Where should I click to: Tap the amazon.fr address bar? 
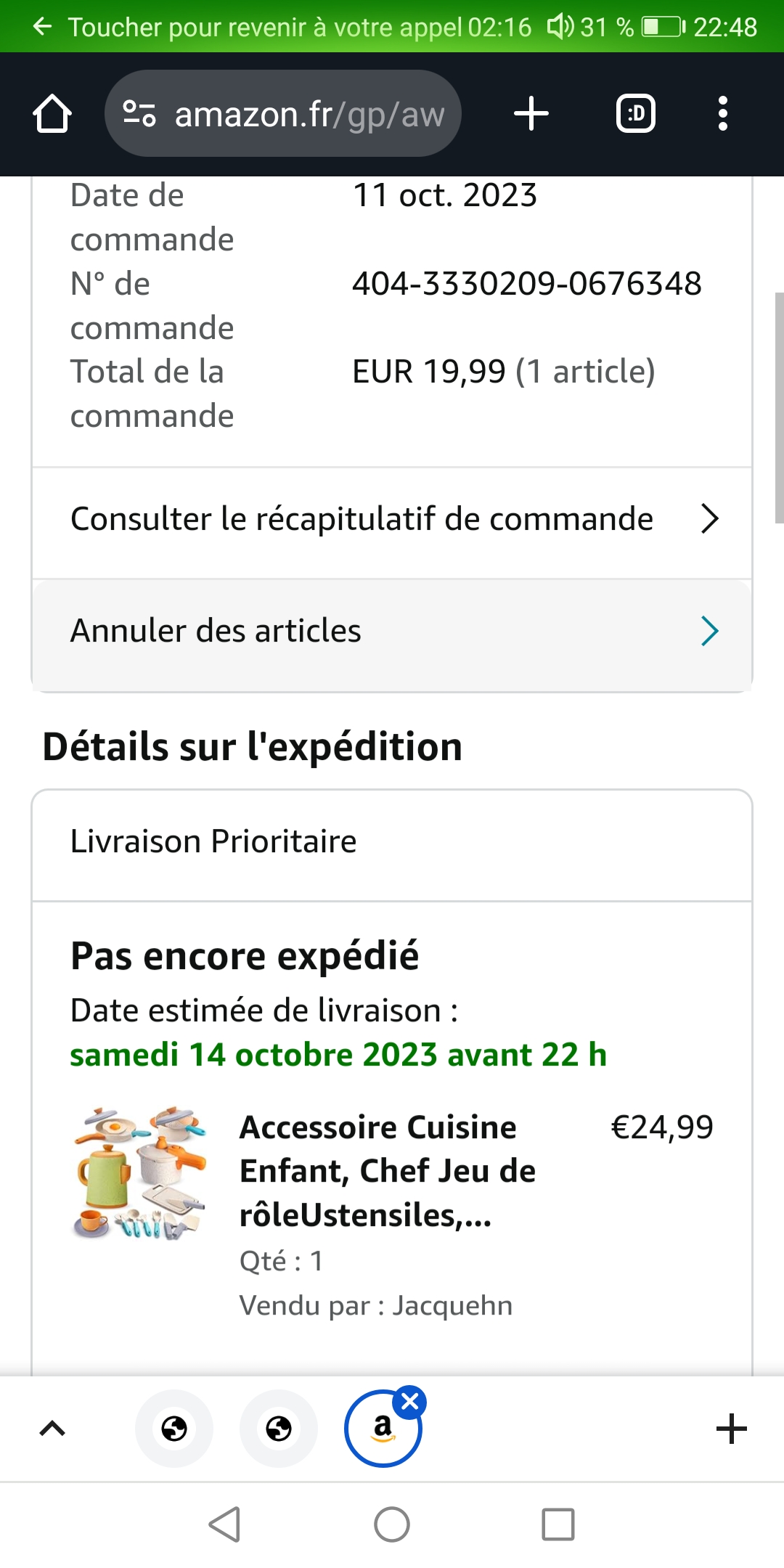pos(309,114)
